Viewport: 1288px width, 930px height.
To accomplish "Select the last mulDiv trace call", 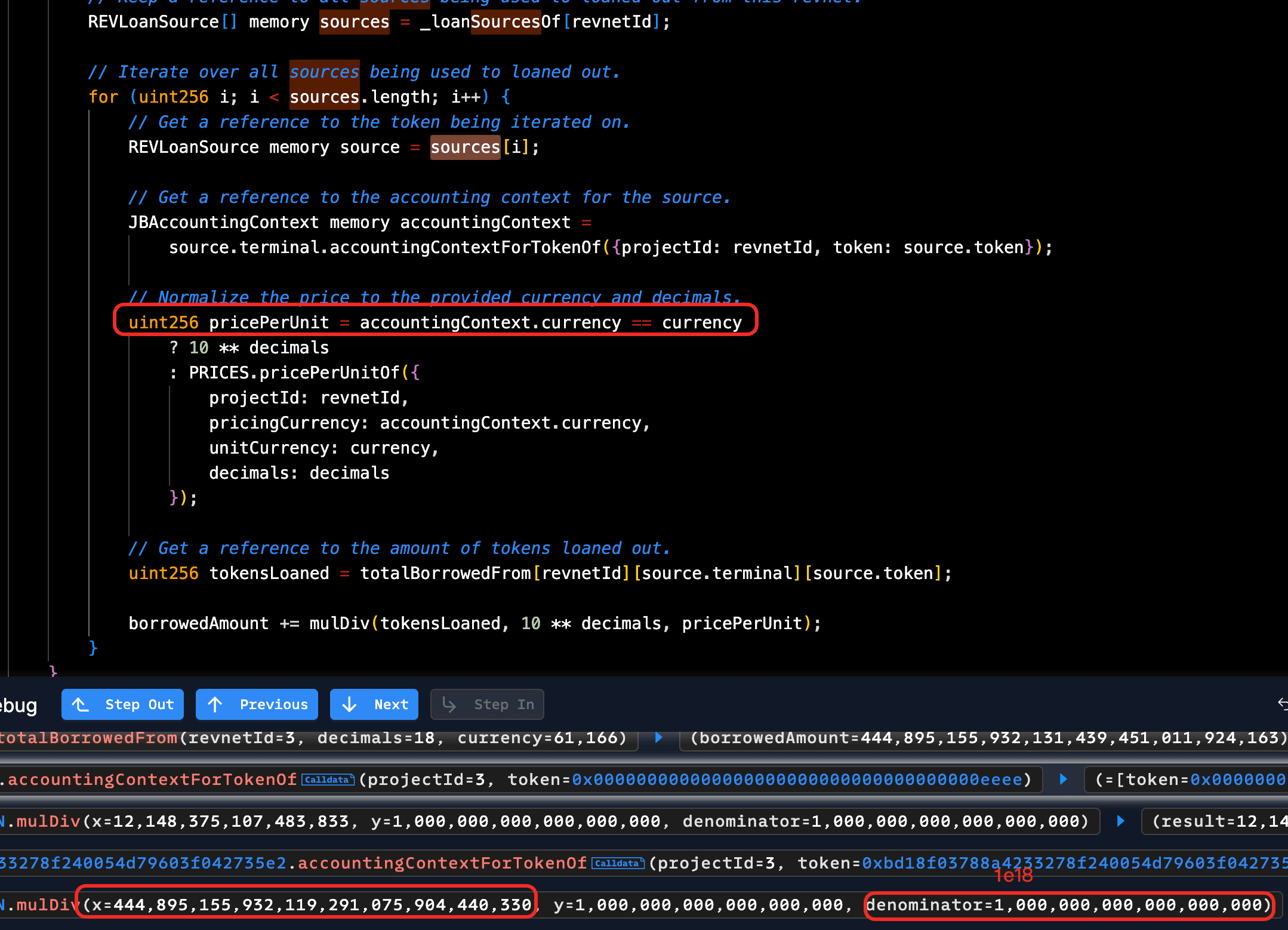I will 45,905.
